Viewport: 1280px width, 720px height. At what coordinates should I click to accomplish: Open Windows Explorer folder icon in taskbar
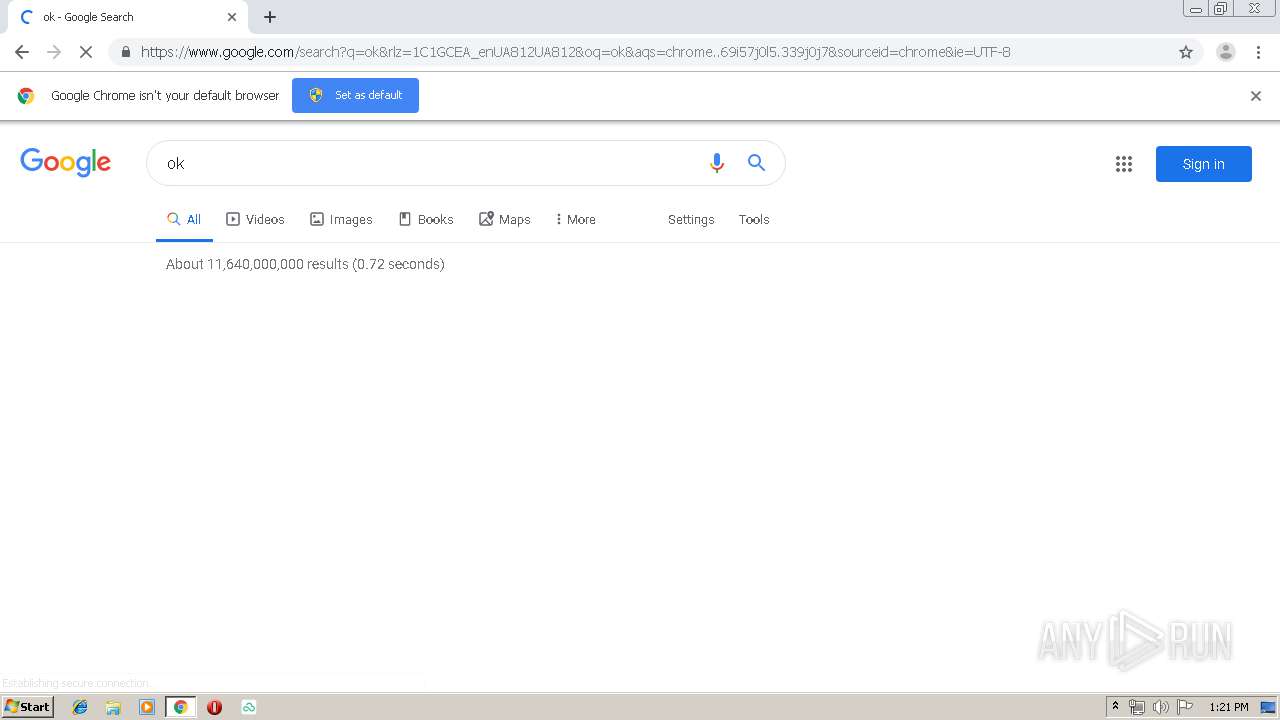click(x=113, y=707)
